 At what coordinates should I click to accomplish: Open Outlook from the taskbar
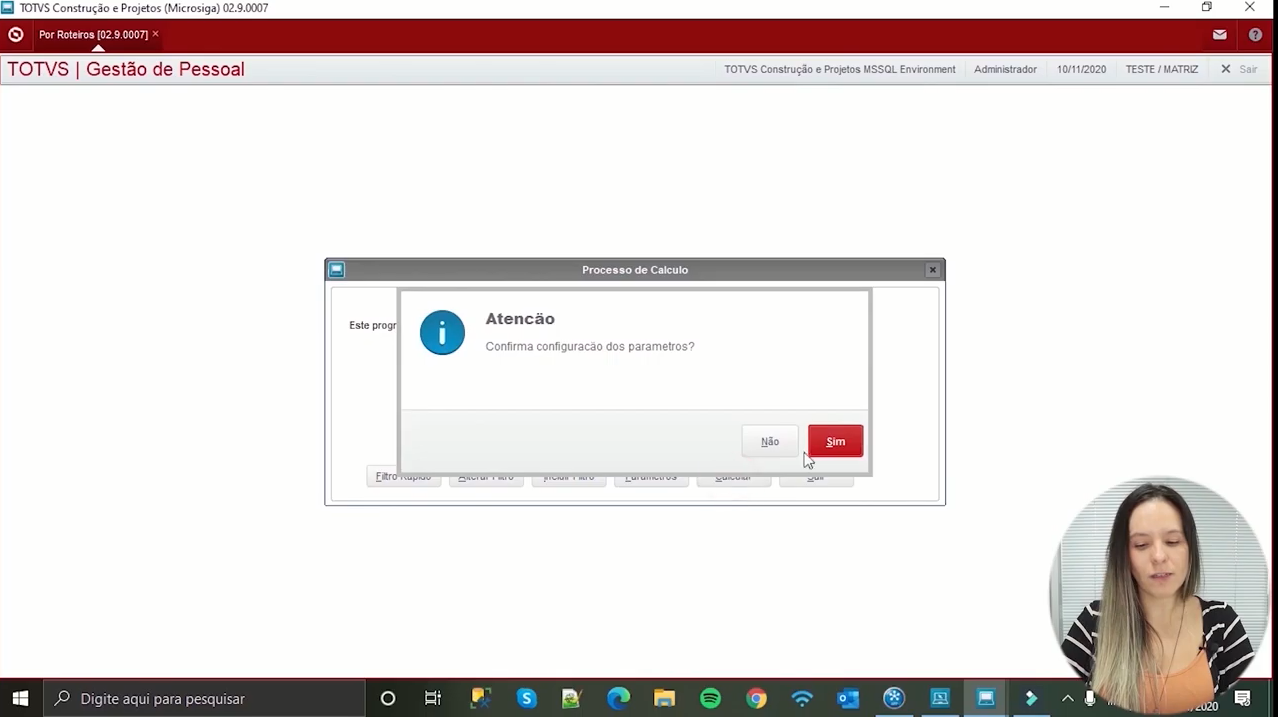click(x=848, y=698)
